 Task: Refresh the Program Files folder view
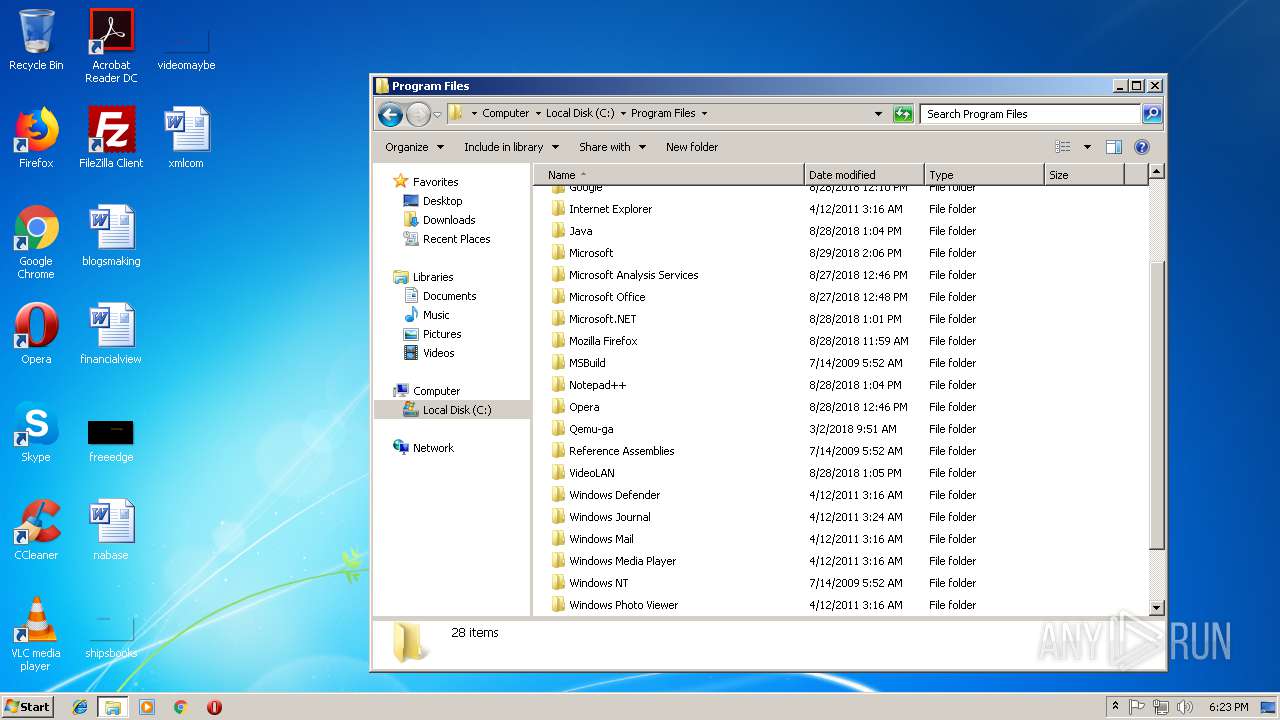(903, 114)
